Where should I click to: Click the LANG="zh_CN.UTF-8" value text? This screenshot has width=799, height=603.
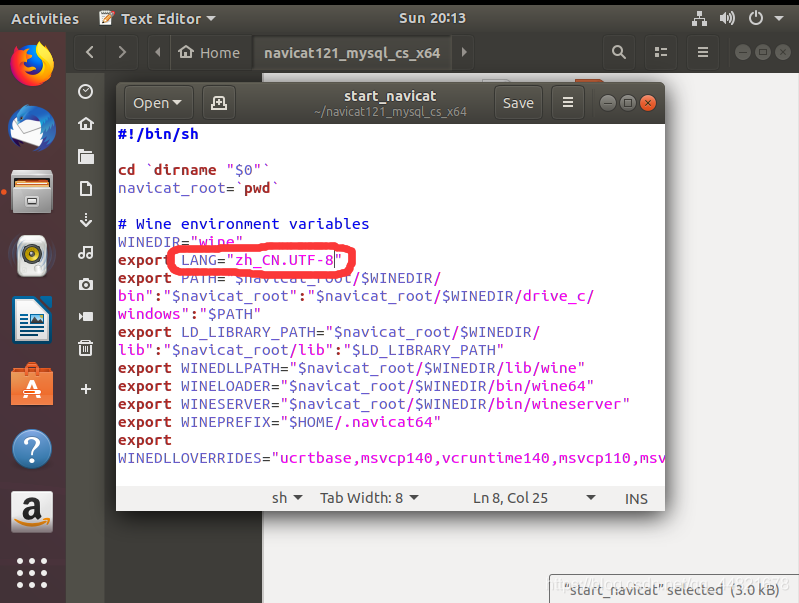pyautogui.click(x=261, y=260)
